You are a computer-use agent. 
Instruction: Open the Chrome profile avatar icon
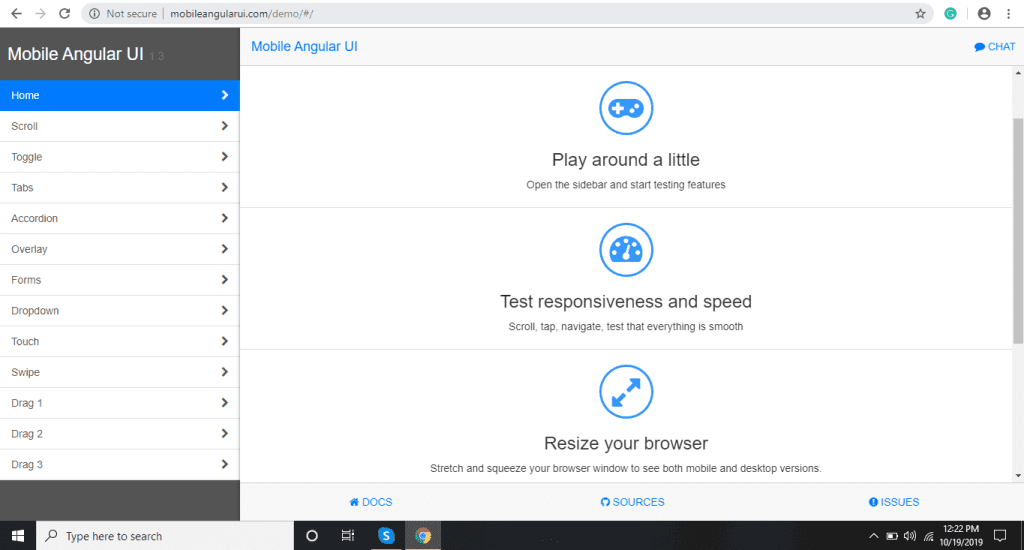[984, 14]
